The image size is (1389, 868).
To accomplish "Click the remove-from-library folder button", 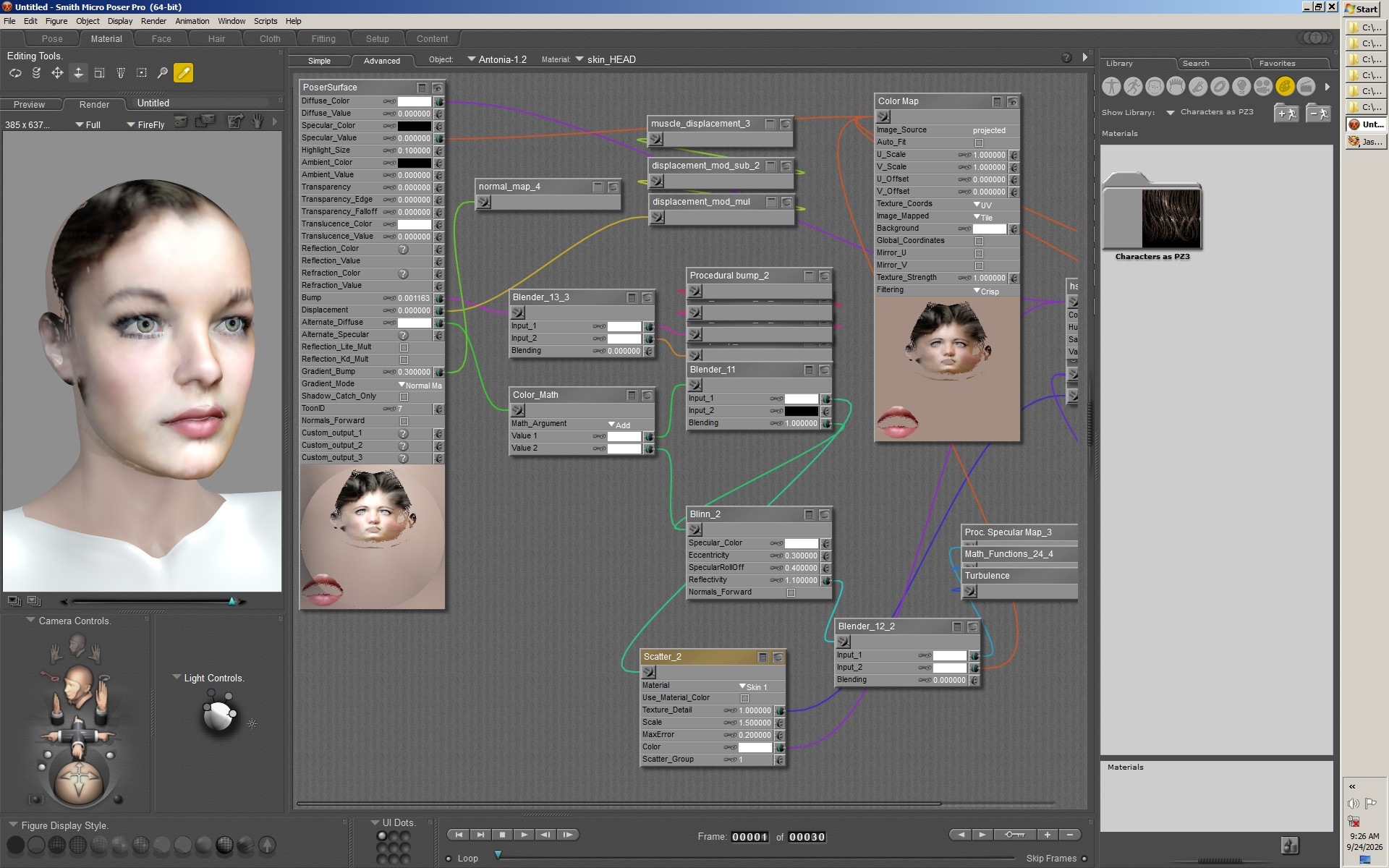I will pos(1319,113).
